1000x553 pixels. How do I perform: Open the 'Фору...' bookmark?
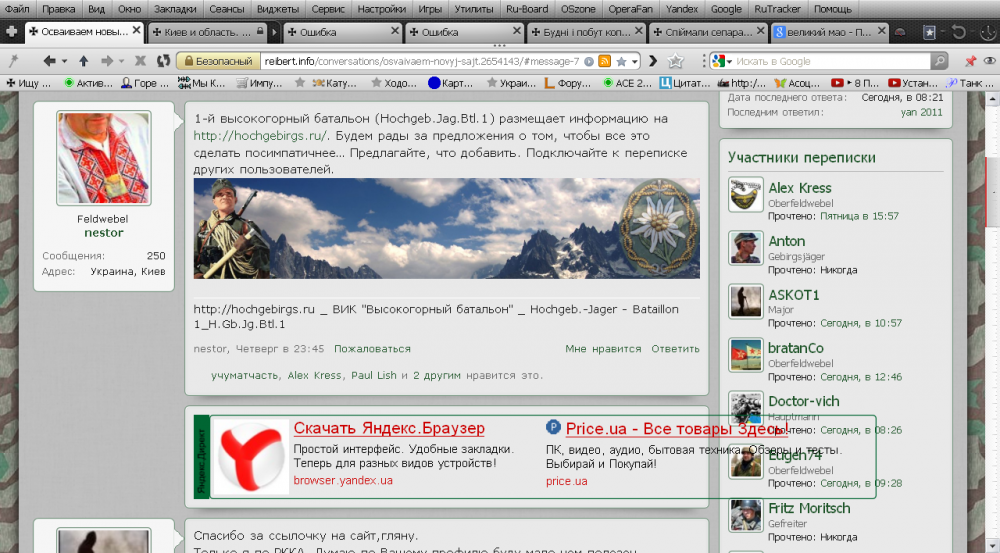pos(568,83)
